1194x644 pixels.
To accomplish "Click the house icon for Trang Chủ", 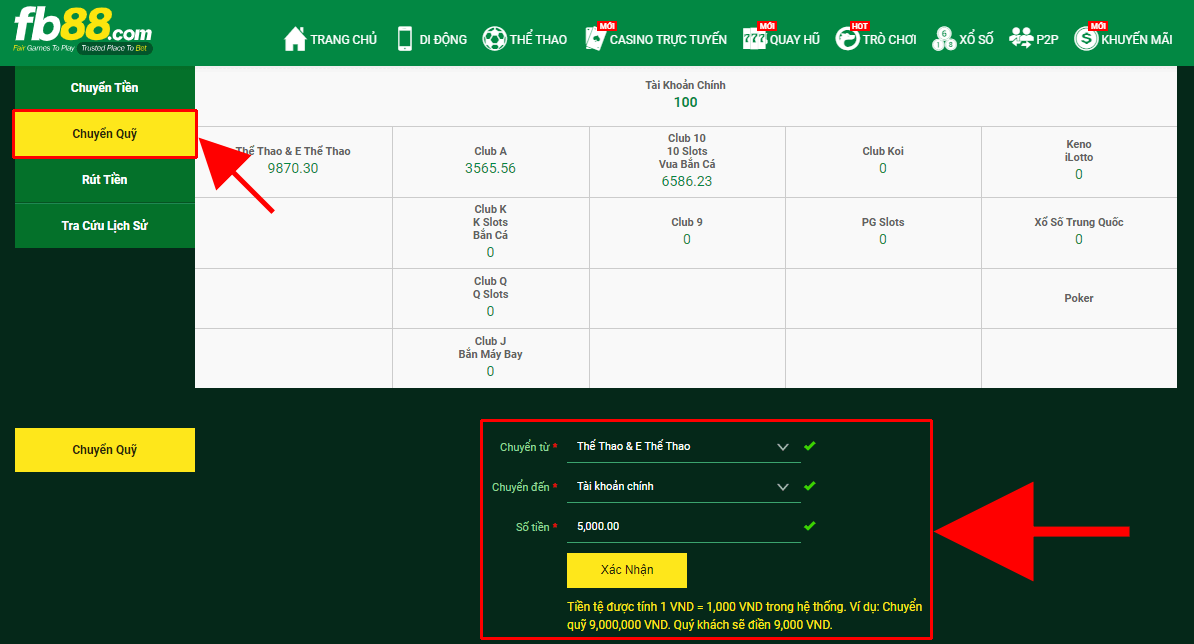I will (294, 39).
